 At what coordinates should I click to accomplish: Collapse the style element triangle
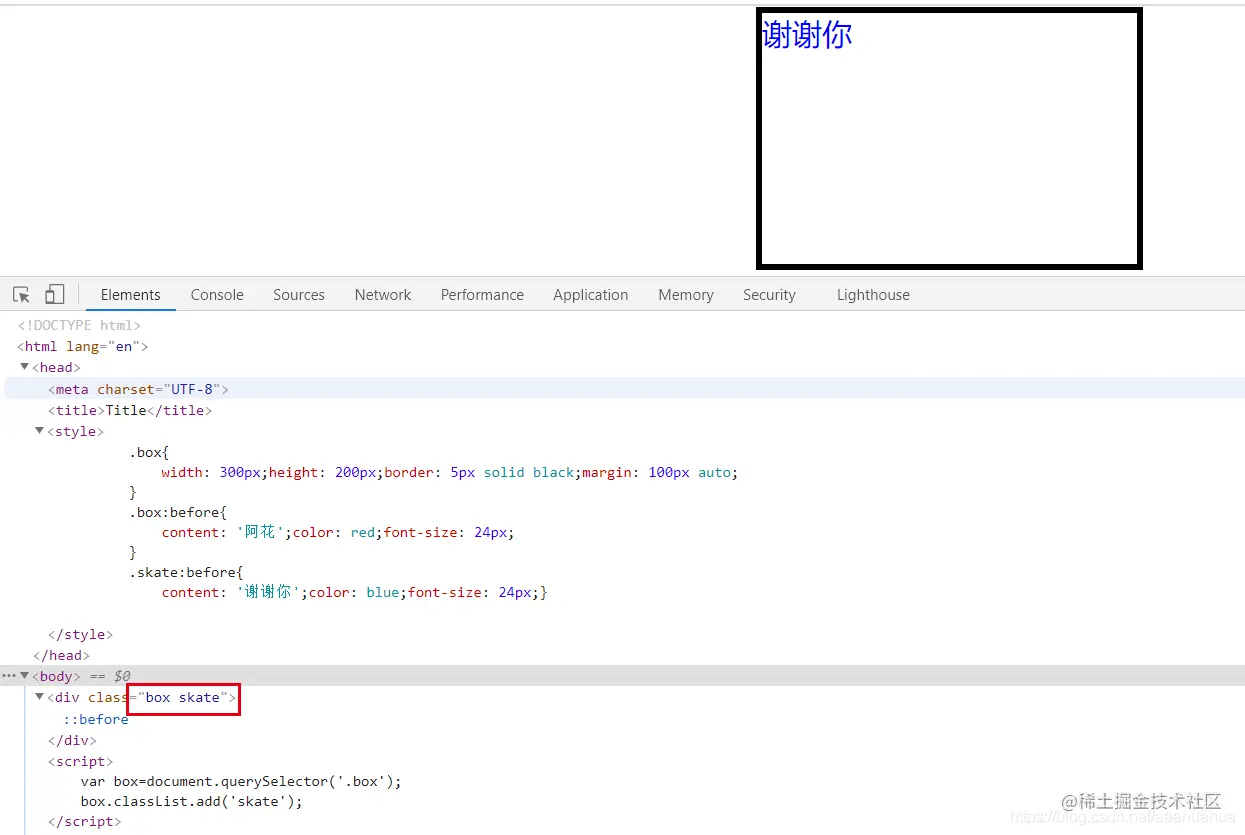(x=40, y=431)
